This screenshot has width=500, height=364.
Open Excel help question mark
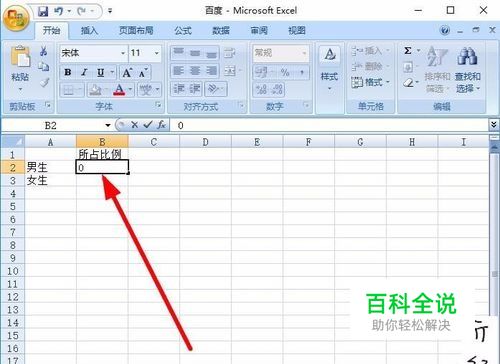point(445,31)
